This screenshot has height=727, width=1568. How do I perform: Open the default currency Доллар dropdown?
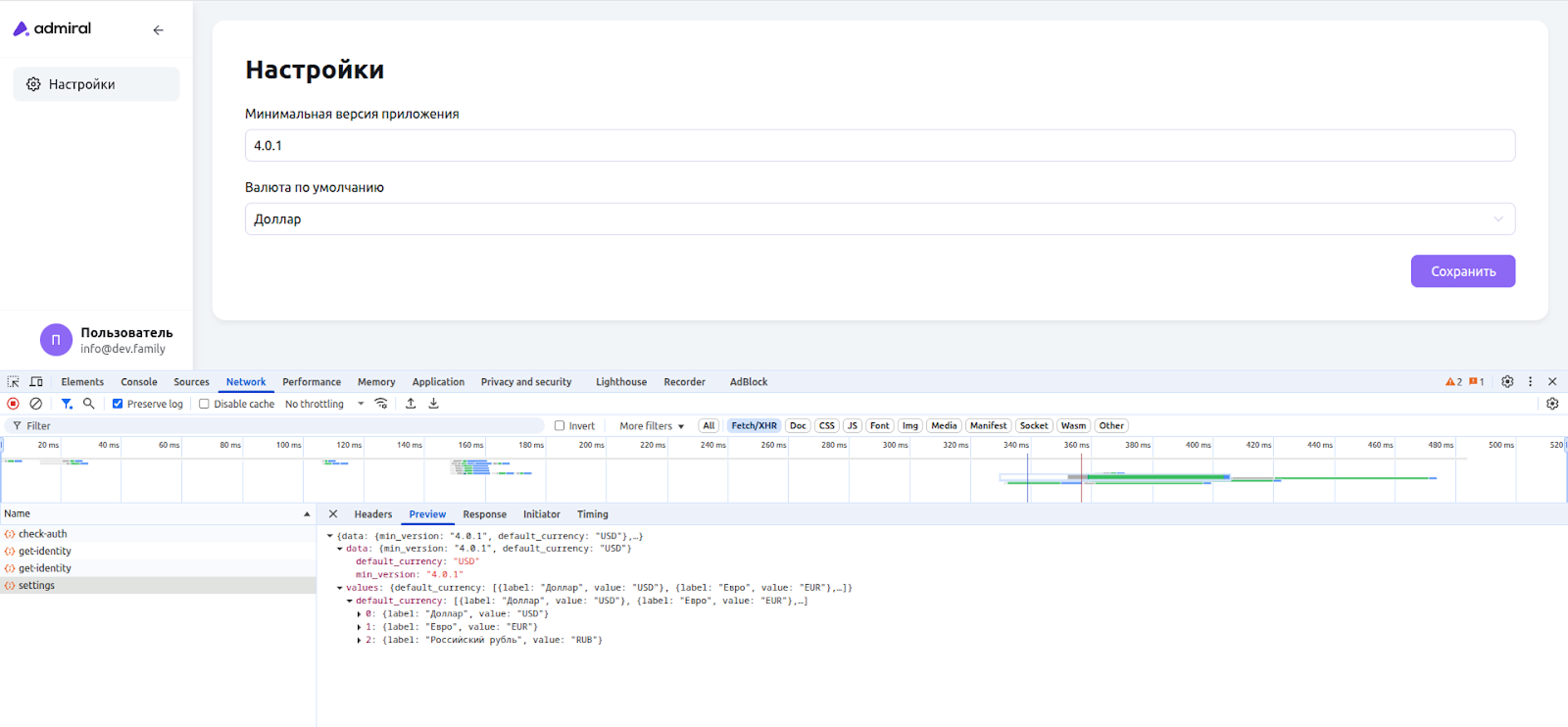tap(879, 219)
